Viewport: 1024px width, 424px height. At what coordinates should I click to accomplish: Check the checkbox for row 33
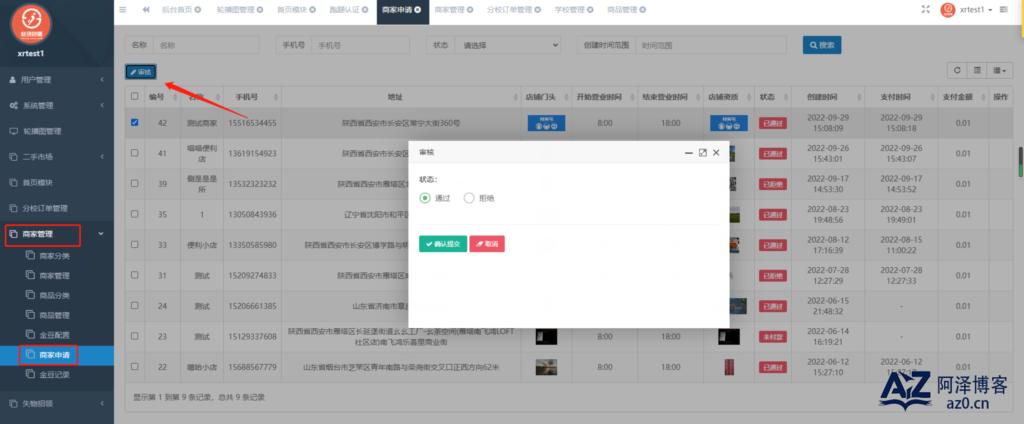(135, 244)
